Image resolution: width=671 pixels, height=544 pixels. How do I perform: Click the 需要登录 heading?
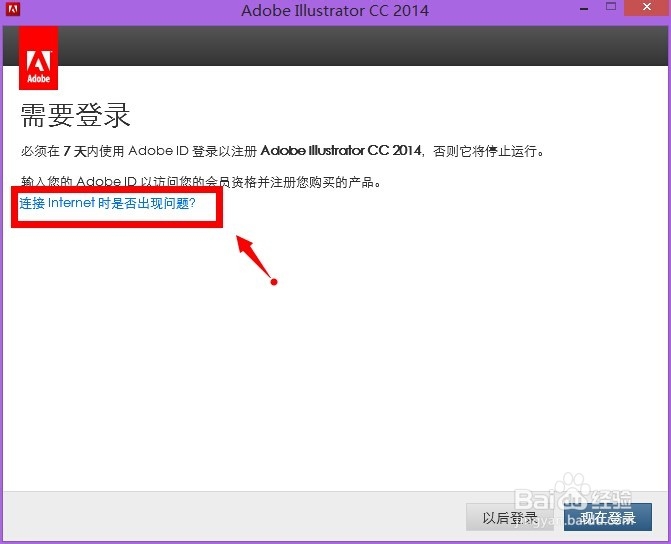(x=75, y=115)
